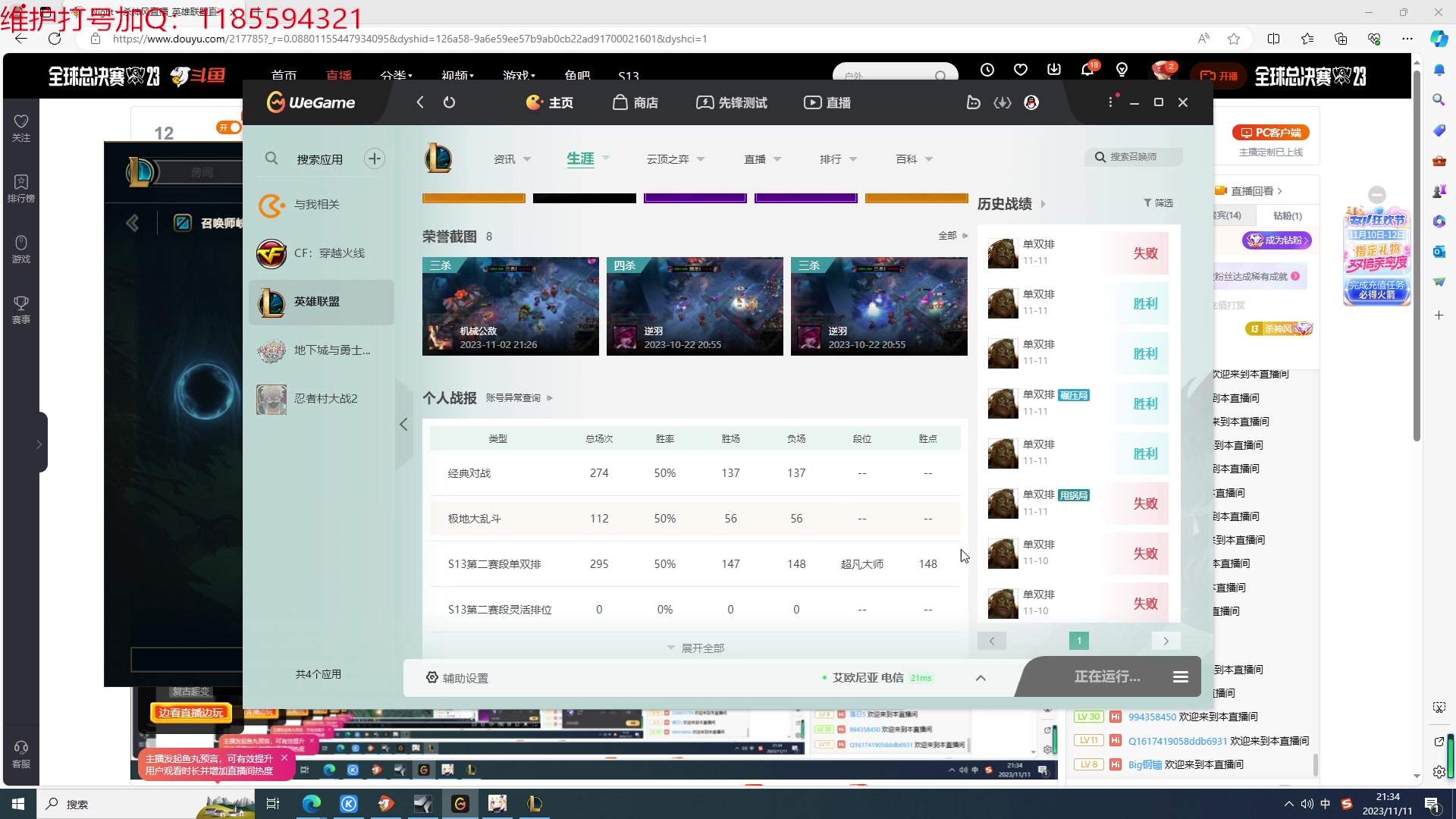Open 辅助设置 via the gear icon
This screenshot has width=1456, height=819.
(431, 677)
